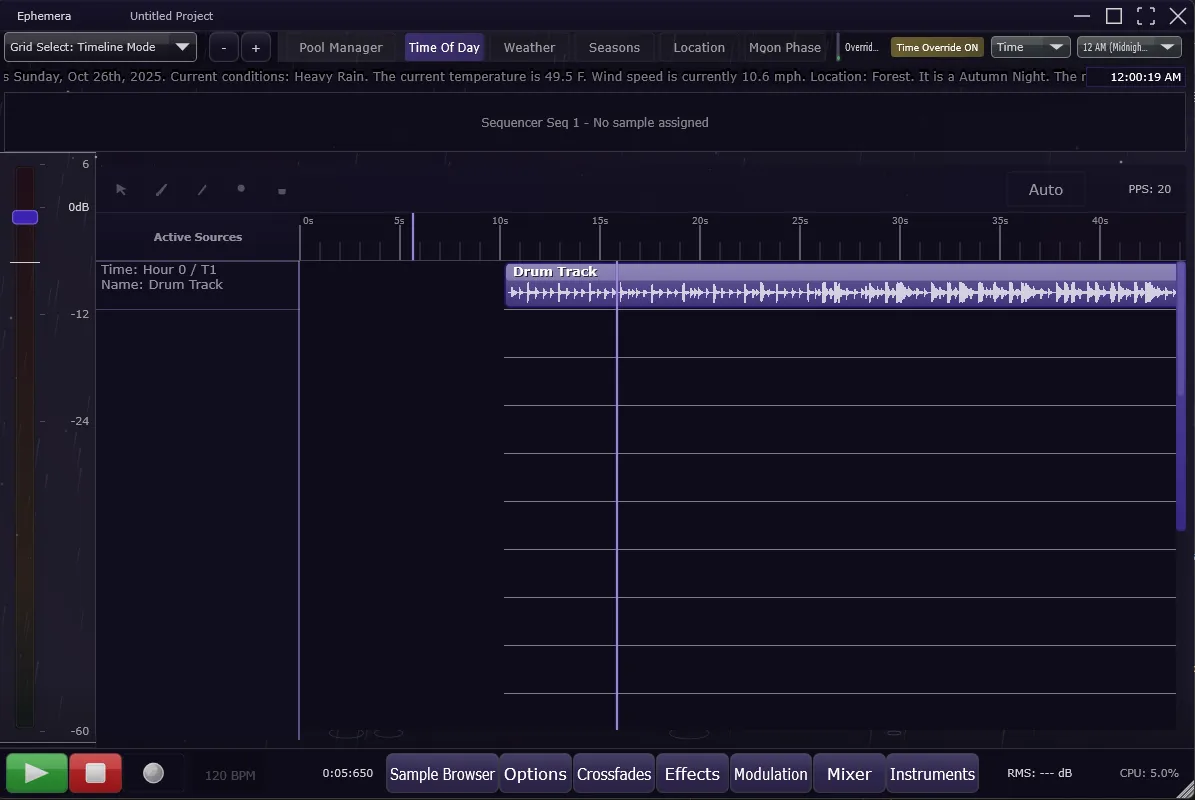
Task: Open the Grid Select Timeline Mode dropdown
Action: tap(100, 47)
